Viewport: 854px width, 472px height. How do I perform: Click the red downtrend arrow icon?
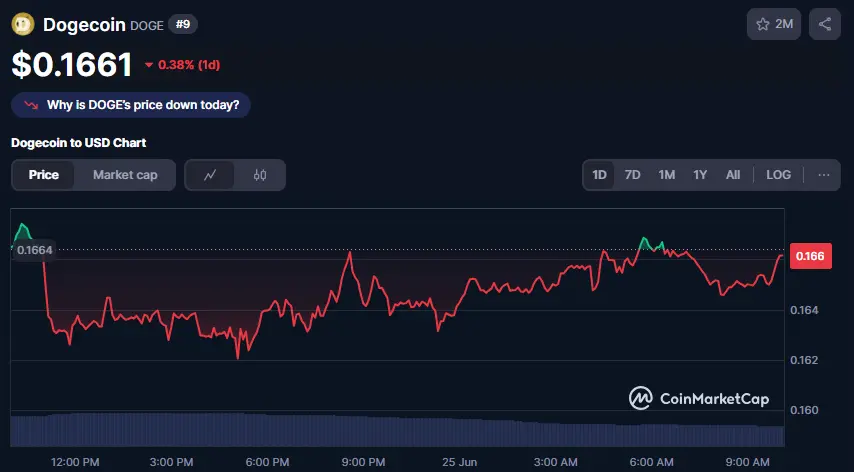point(31,105)
